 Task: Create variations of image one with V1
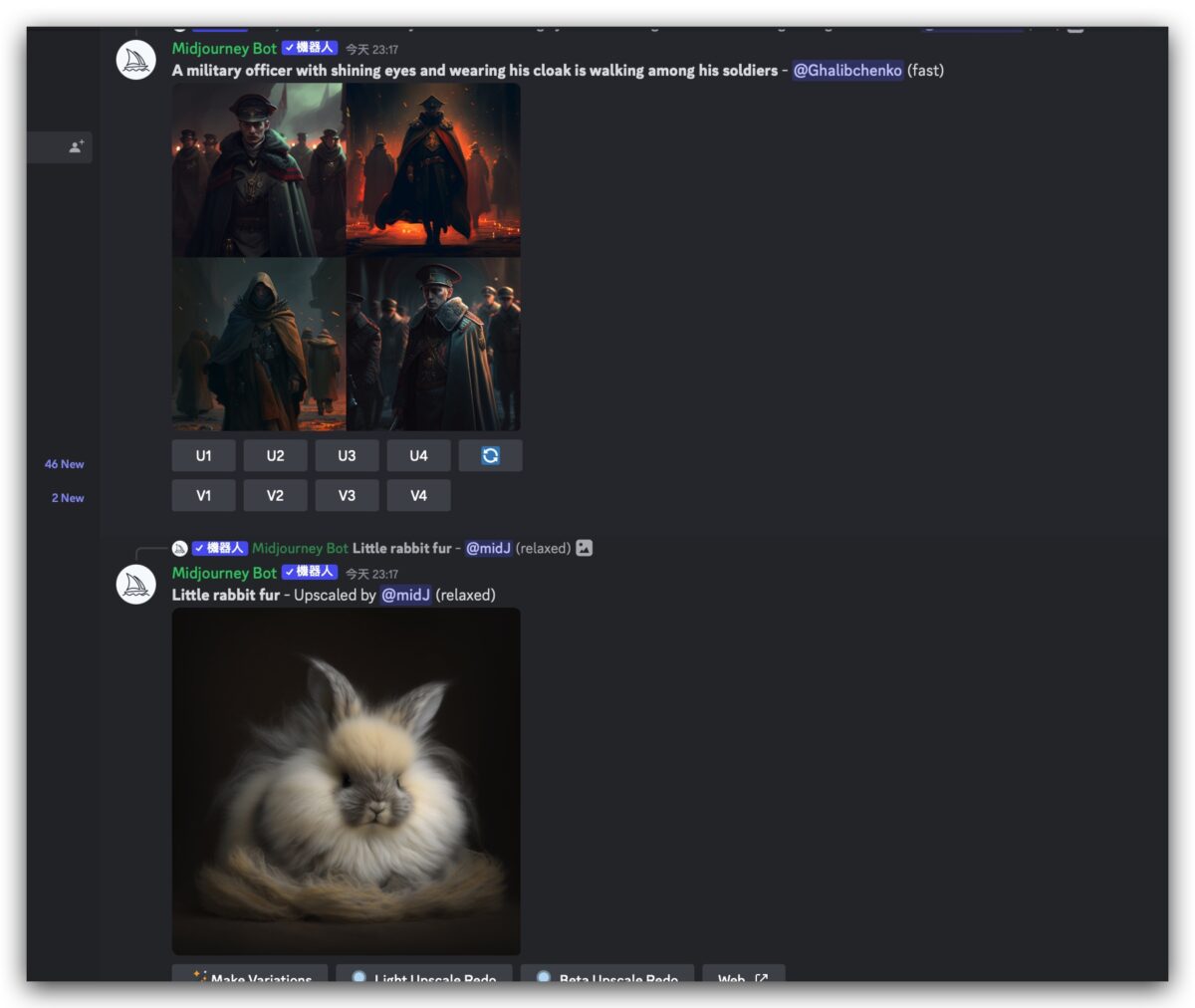204,495
